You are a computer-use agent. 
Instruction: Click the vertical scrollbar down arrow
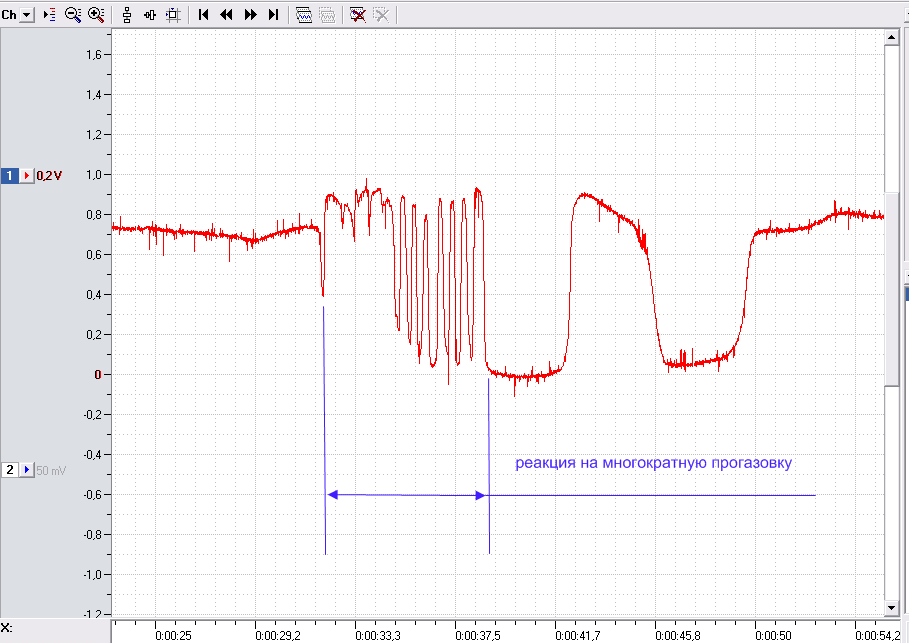coord(892,608)
